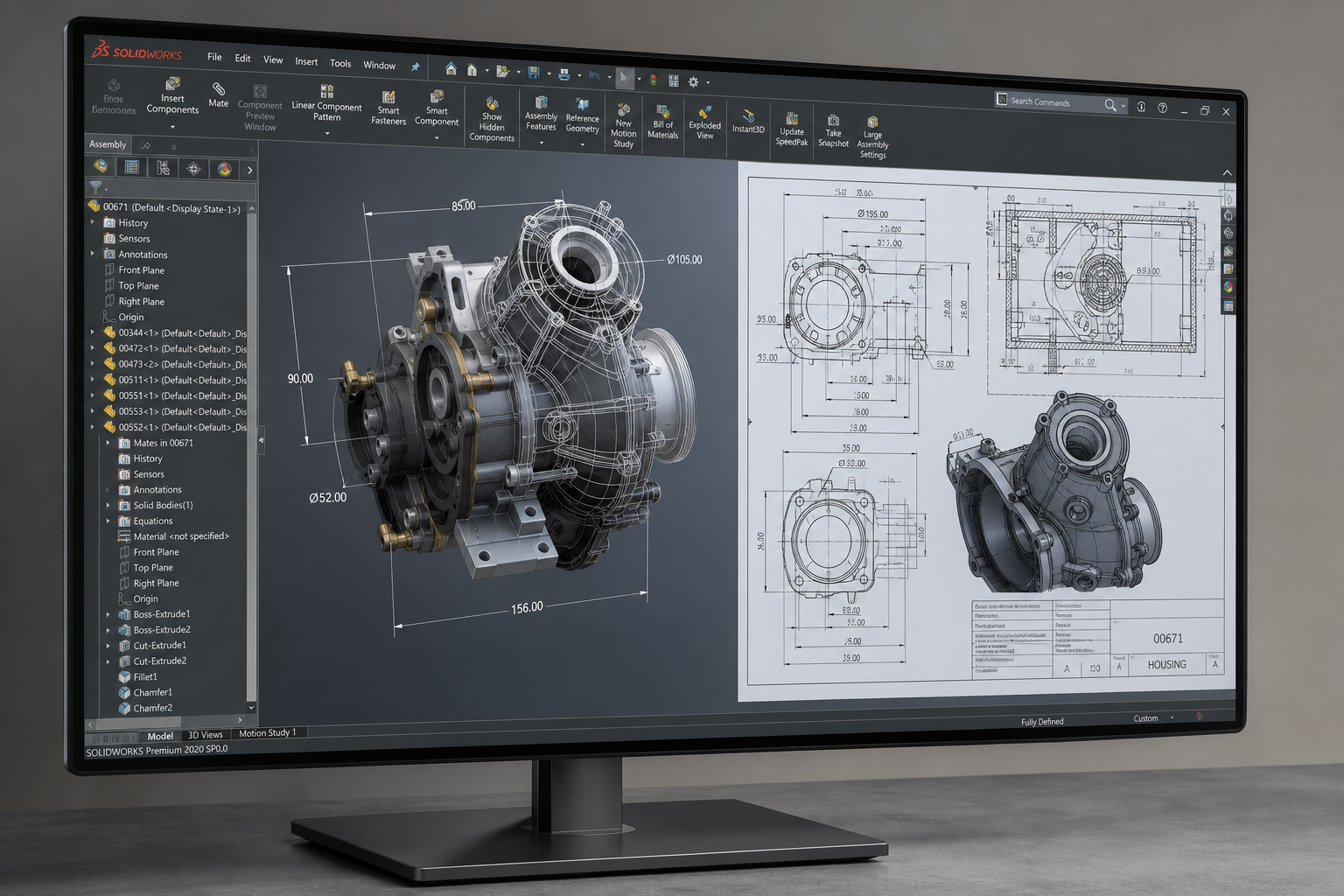Open the Edit menu
Viewport: 1344px width, 896px height.
[242, 59]
